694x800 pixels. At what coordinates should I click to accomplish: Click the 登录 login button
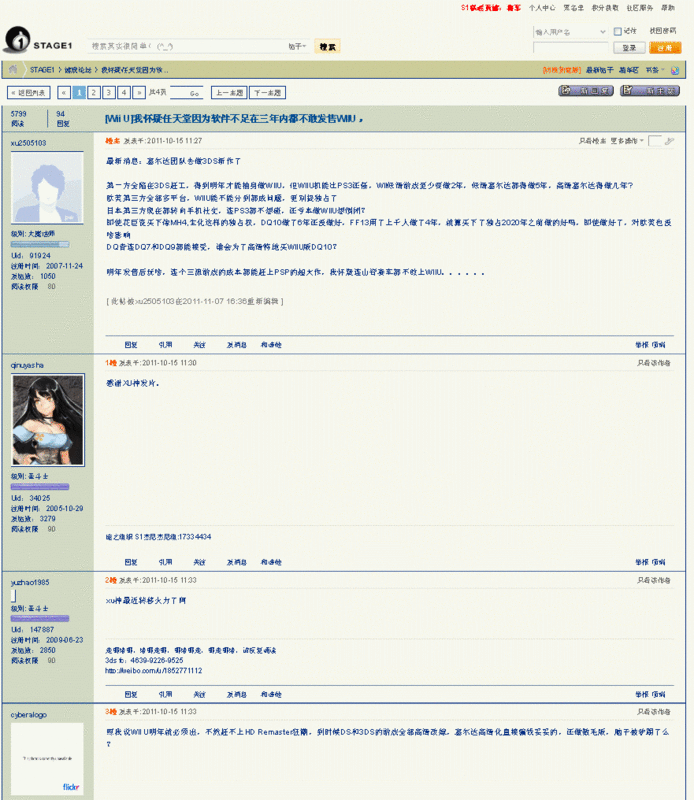[629, 48]
